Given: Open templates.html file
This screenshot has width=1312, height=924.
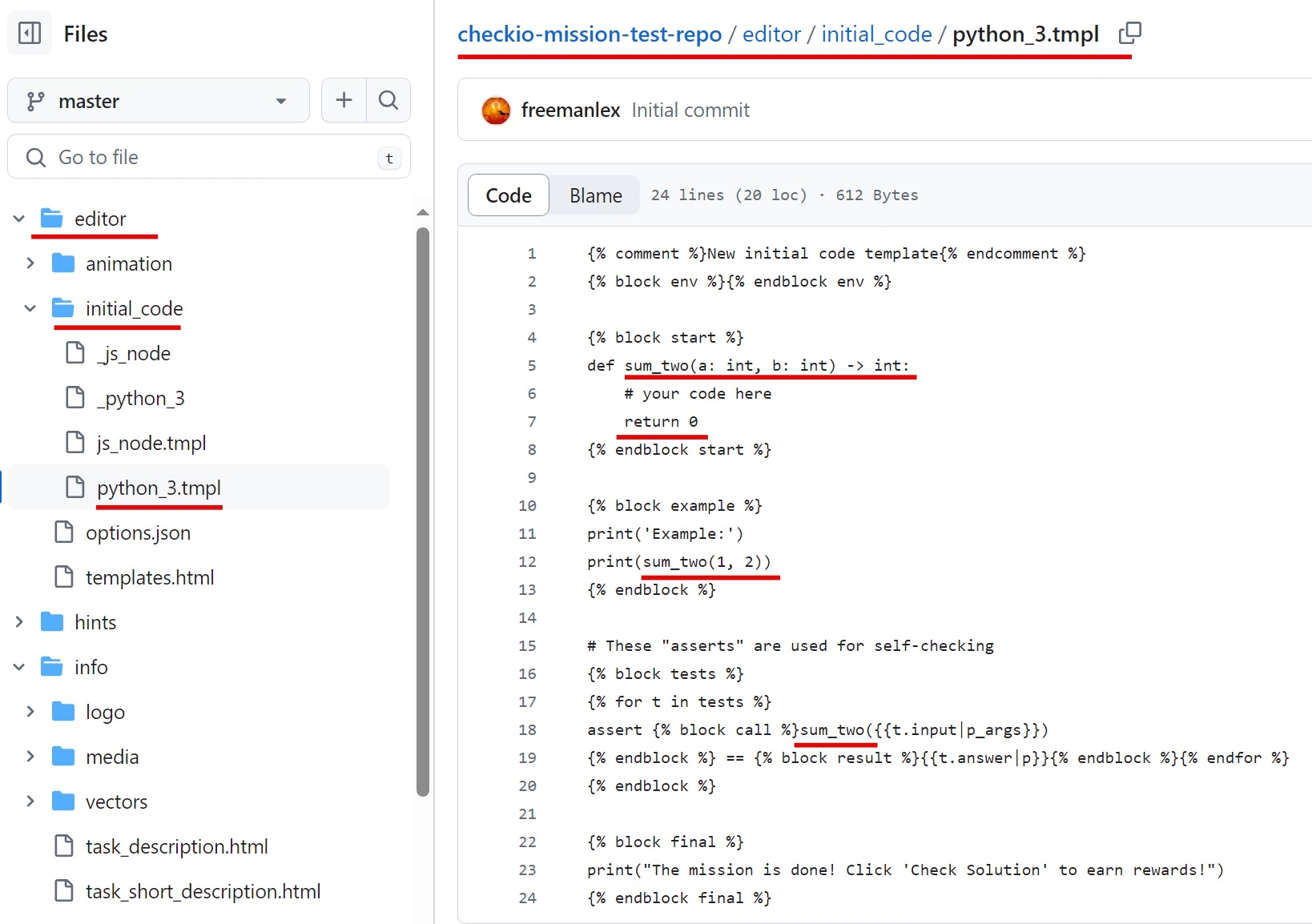Looking at the screenshot, I should click(x=150, y=577).
